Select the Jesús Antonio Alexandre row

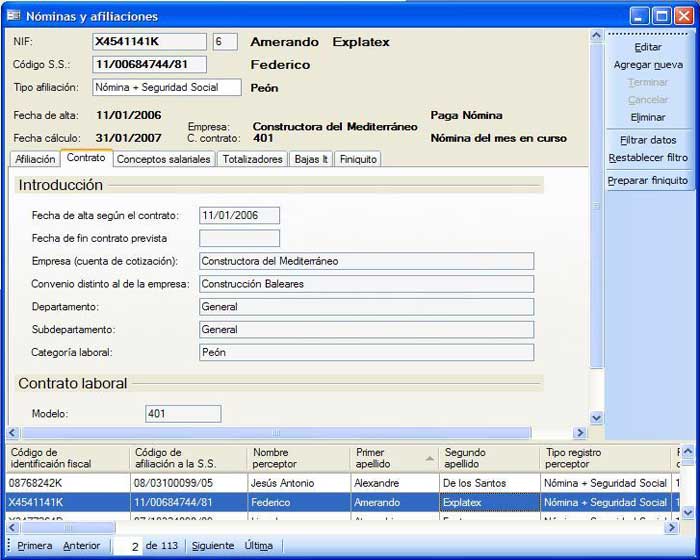point(300,483)
